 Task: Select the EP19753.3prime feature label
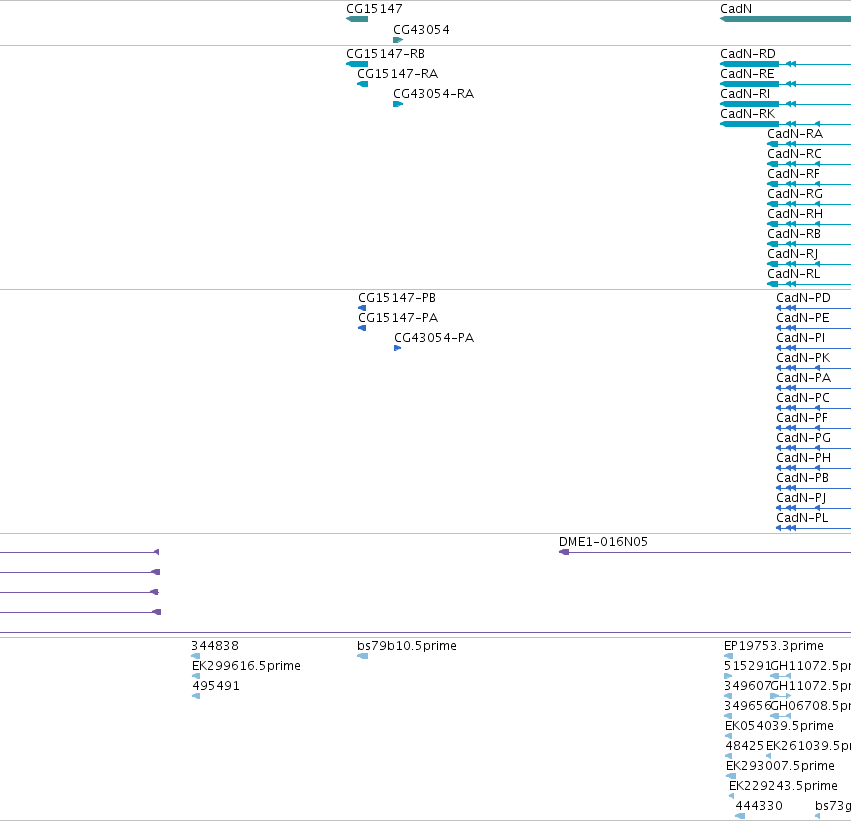(x=773, y=646)
